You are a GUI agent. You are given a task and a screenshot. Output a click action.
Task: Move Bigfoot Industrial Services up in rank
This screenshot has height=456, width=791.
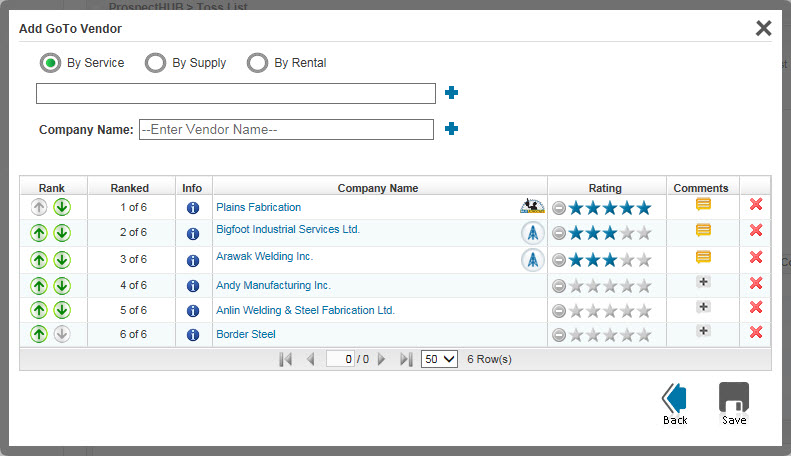pyautogui.click(x=39, y=233)
